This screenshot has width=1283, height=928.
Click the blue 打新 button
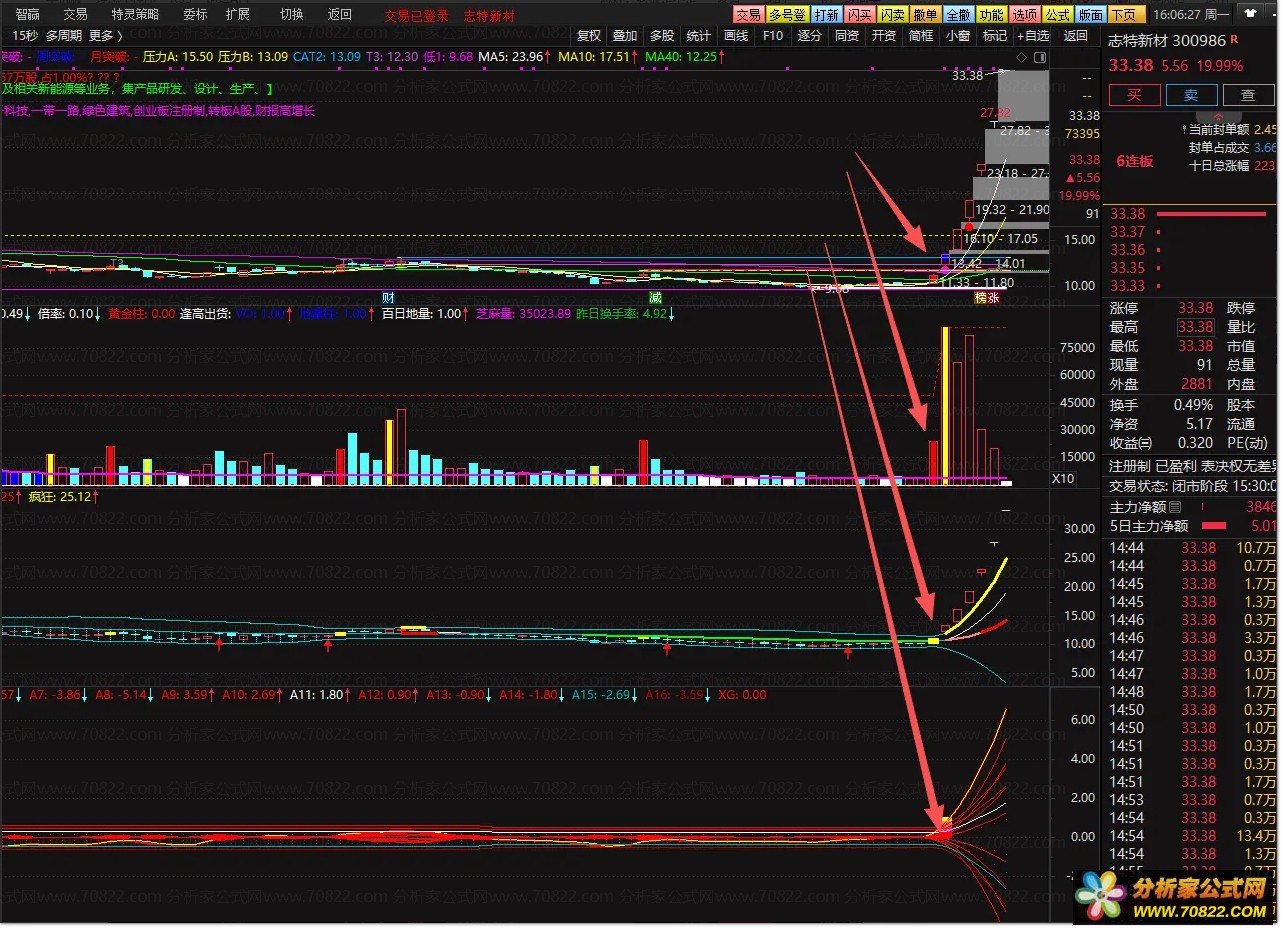tap(826, 15)
